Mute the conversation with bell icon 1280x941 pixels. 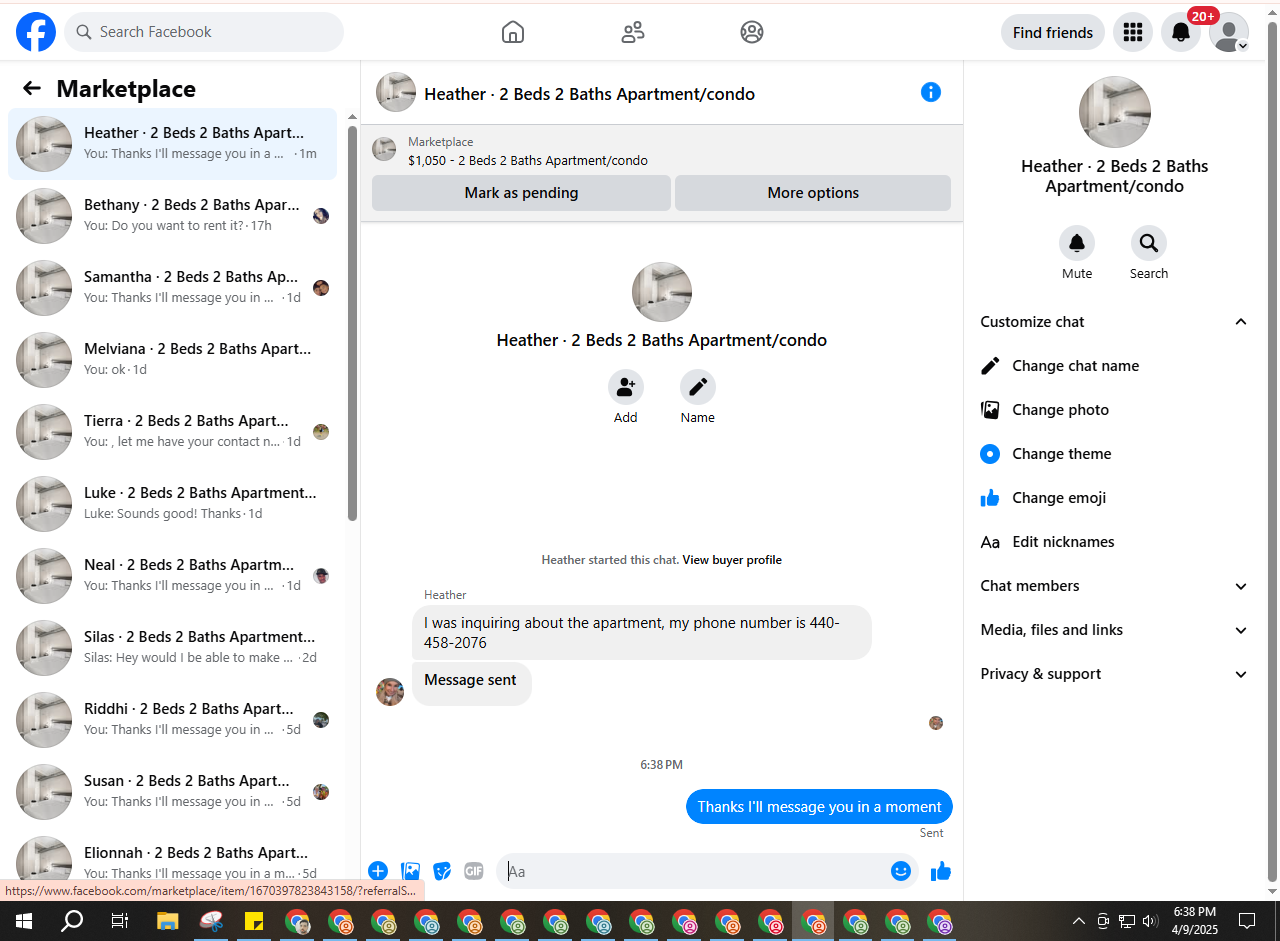tap(1077, 243)
